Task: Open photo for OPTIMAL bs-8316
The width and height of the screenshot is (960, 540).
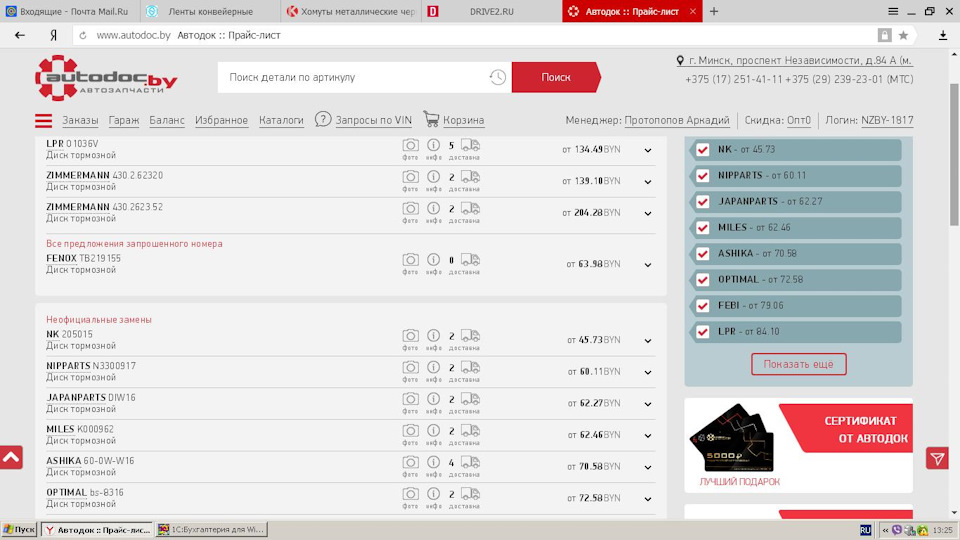Action: [x=410, y=494]
